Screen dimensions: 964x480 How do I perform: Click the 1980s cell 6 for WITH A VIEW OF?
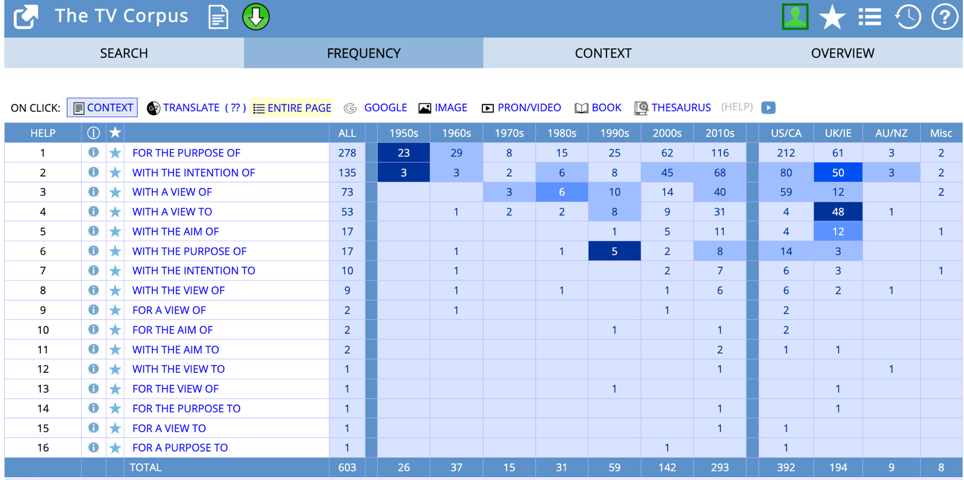pos(561,192)
